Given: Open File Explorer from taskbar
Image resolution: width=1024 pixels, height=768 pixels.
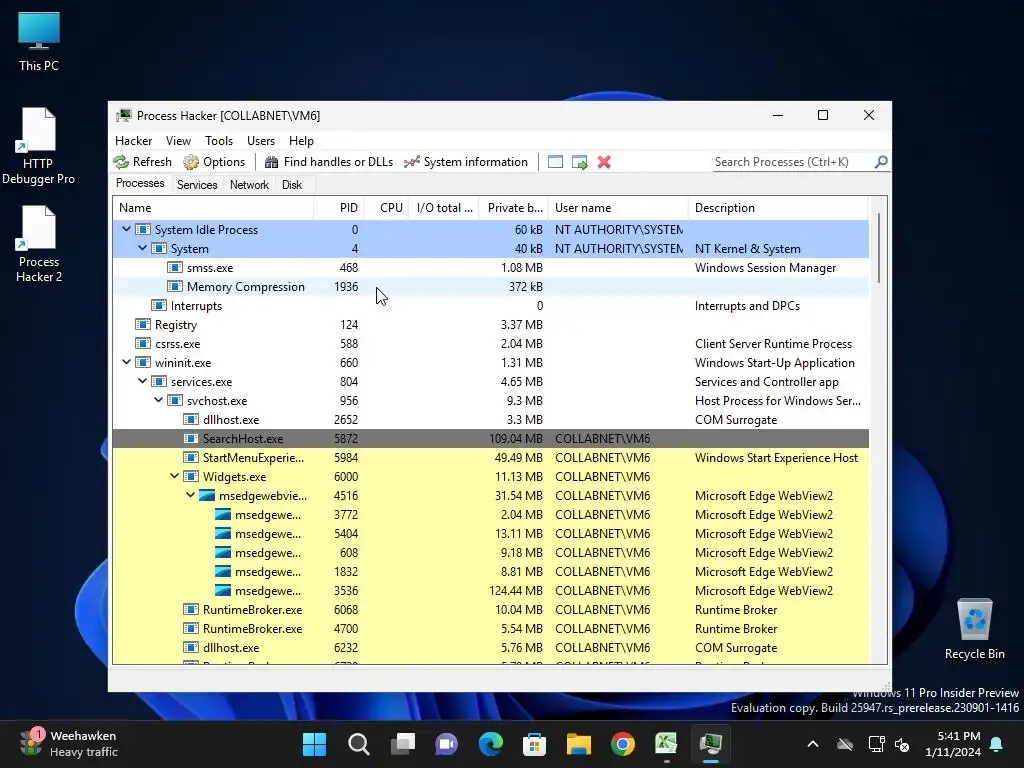Looking at the screenshot, I should [579, 744].
